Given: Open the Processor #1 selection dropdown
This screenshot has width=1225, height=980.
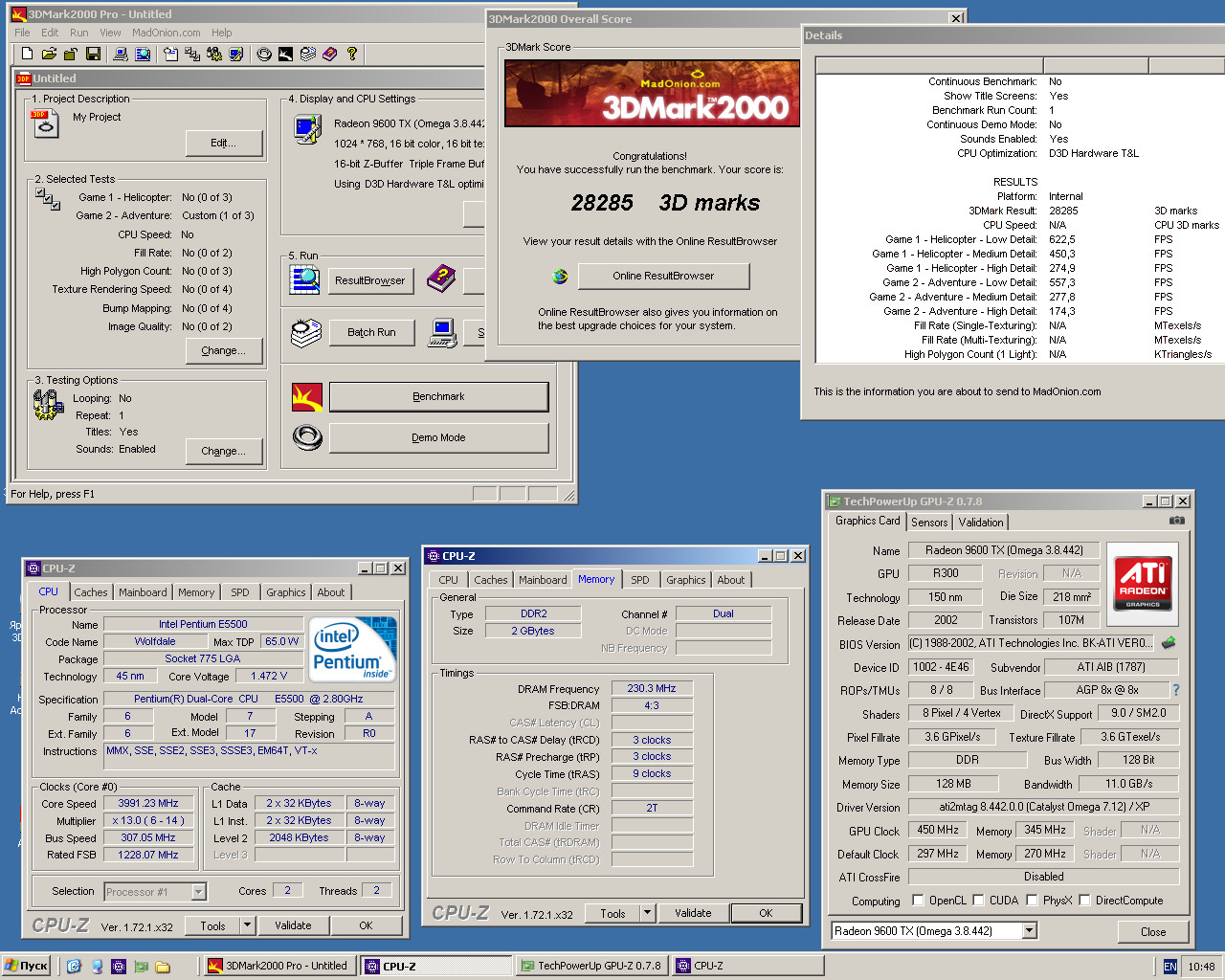Looking at the screenshot, I should pos(198,892).
